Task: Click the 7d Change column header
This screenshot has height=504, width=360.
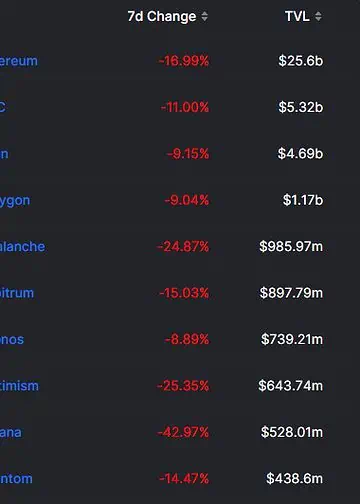Action: [x=162, y=16]
